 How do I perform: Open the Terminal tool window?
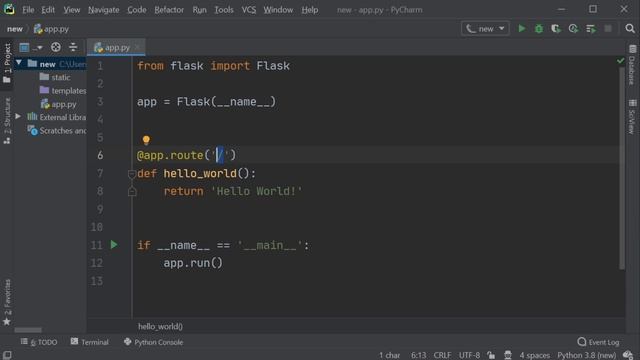point(90,342)
